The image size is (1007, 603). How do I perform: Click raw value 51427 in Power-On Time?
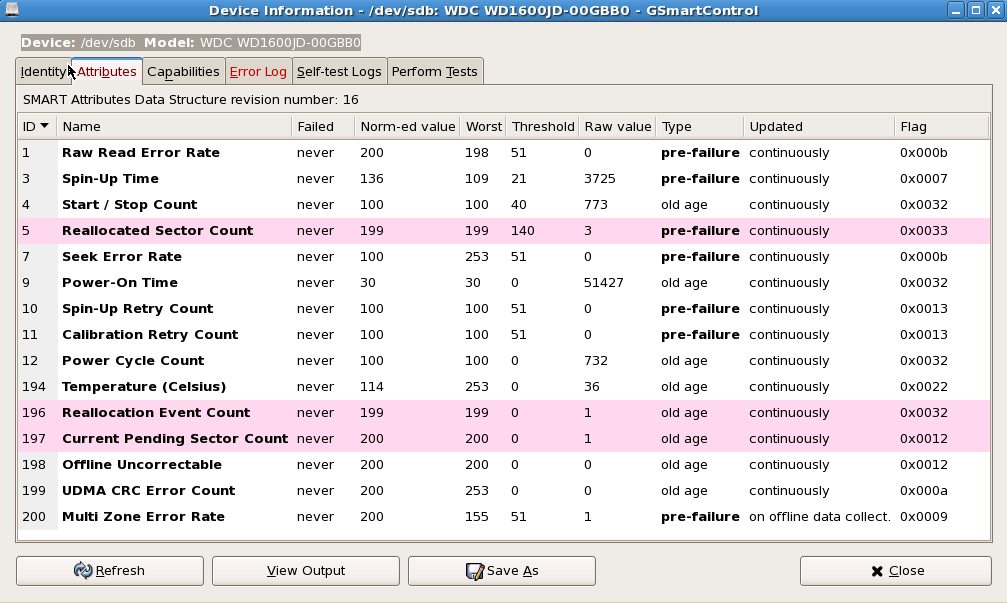604,283
